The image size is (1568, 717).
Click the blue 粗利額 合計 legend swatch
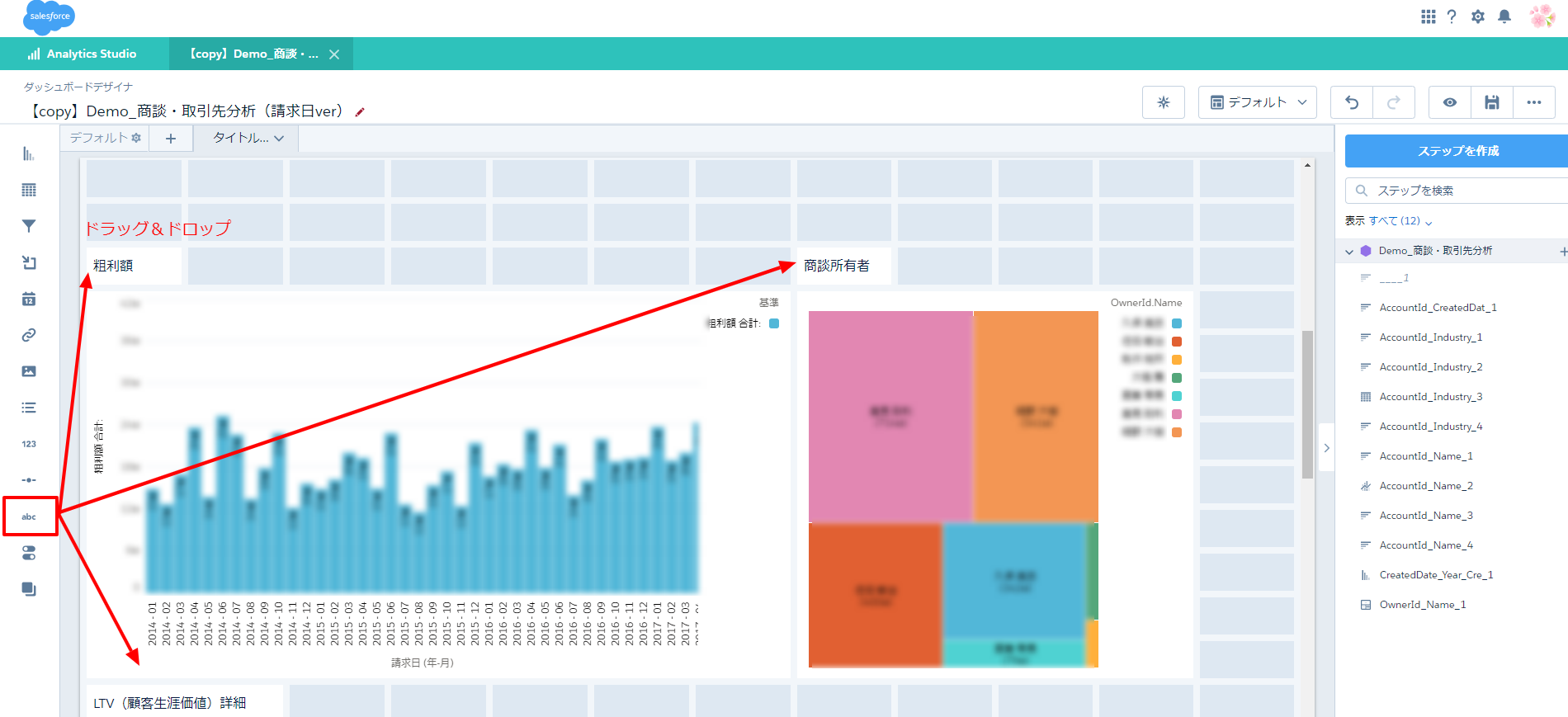pyautogui.click(x=774, y=323)
